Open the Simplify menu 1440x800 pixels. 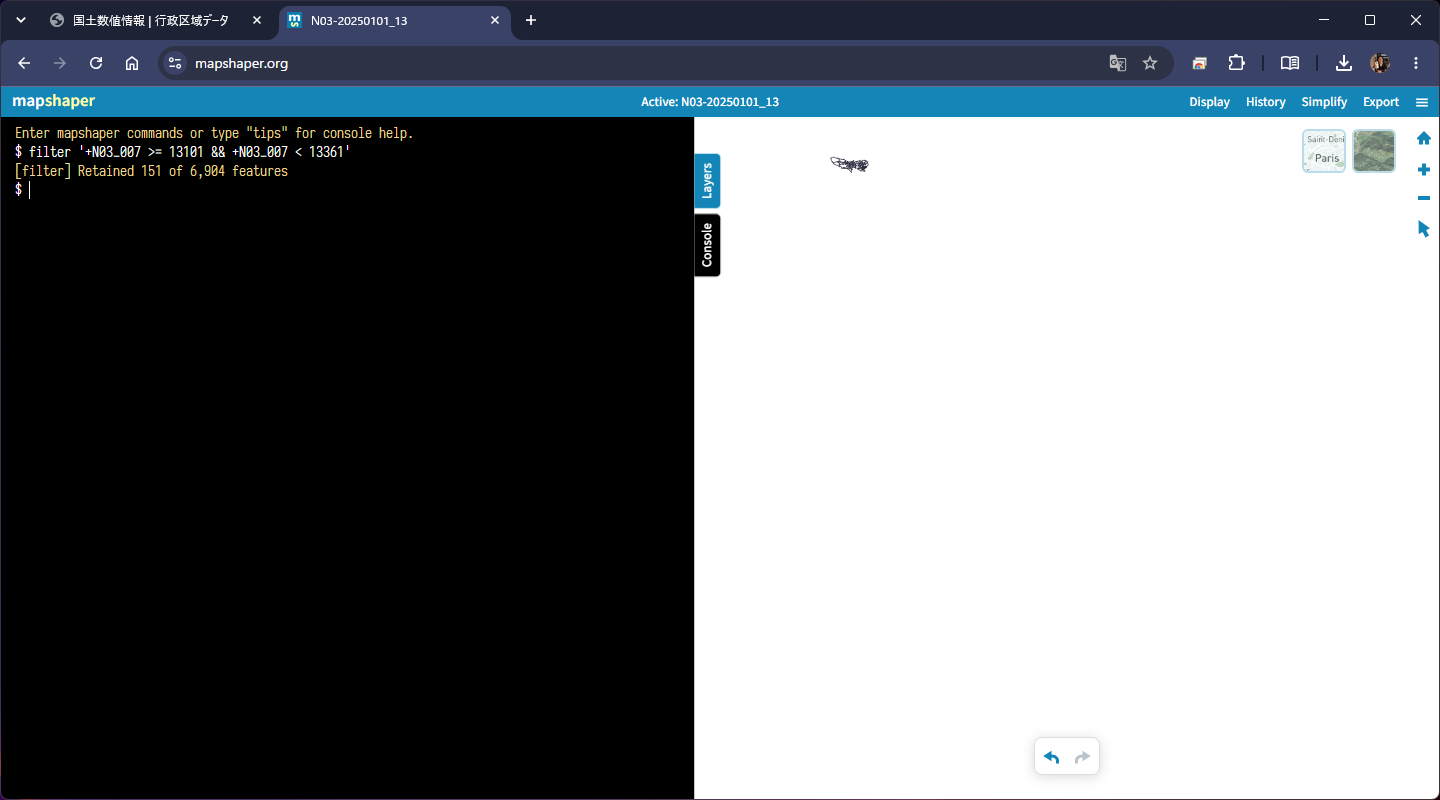pyautogui.click(x=1324, y=102)
